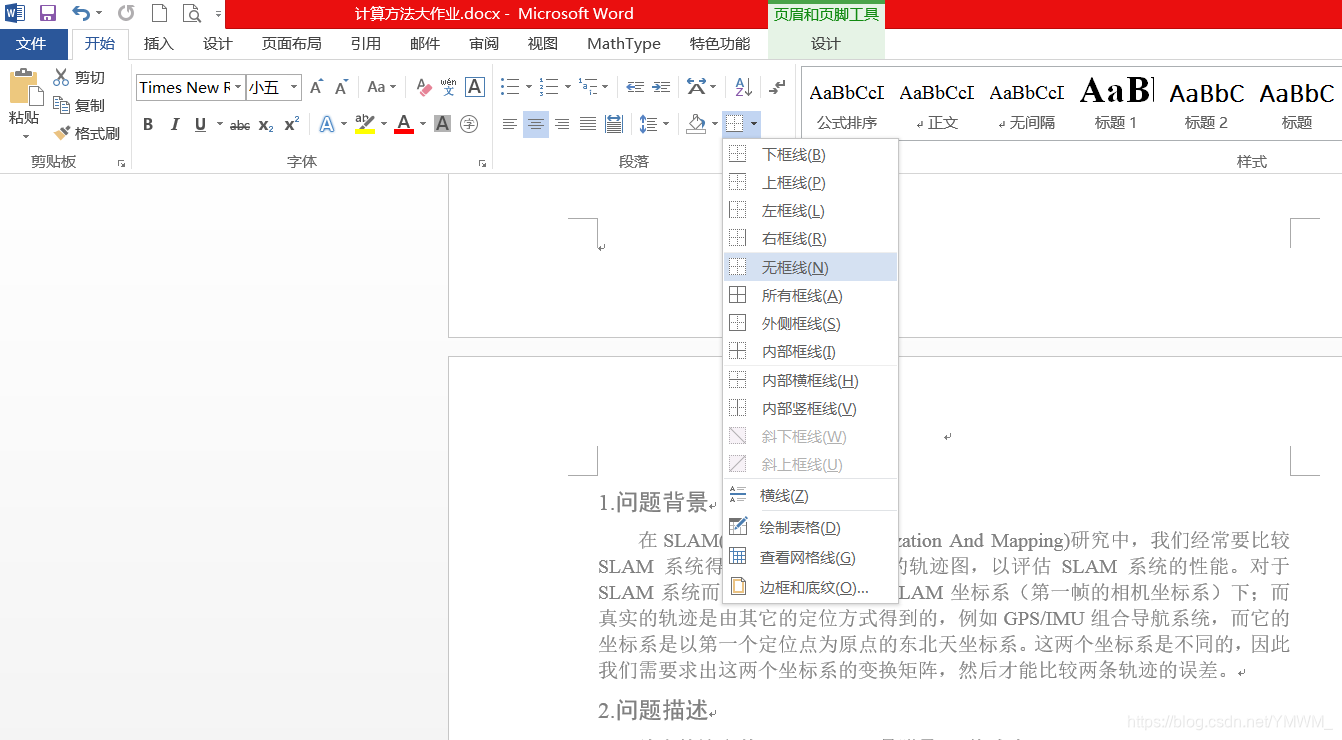Click the Redo icon in title bar
Image resolution: width=1342 pixels, height=740 pixels.
point(126,13)
